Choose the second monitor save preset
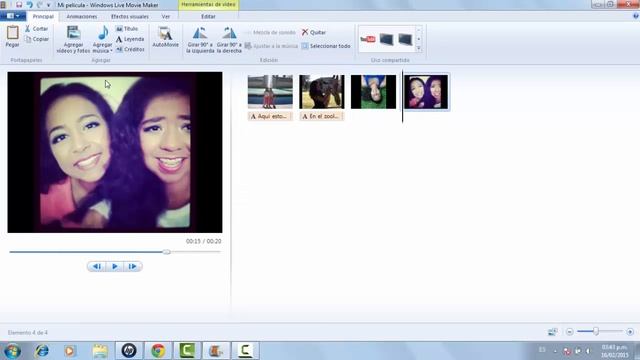The image size is (640, 360). (x=405, y=39)
